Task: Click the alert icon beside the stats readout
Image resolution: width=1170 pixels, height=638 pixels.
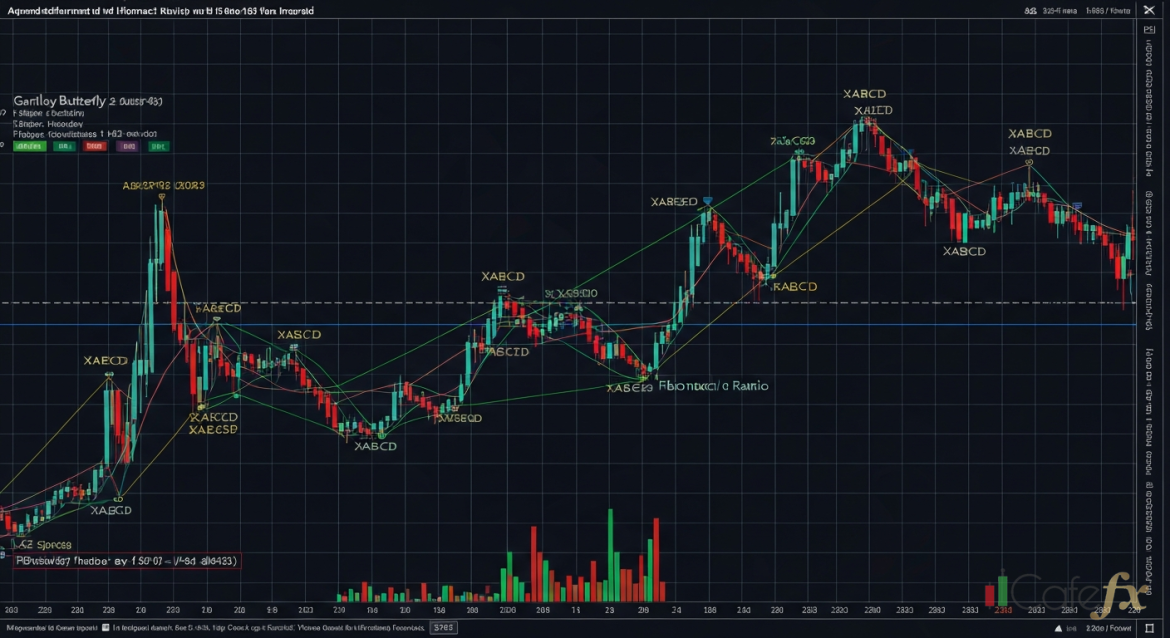Action: click(x=1032, y=10)
